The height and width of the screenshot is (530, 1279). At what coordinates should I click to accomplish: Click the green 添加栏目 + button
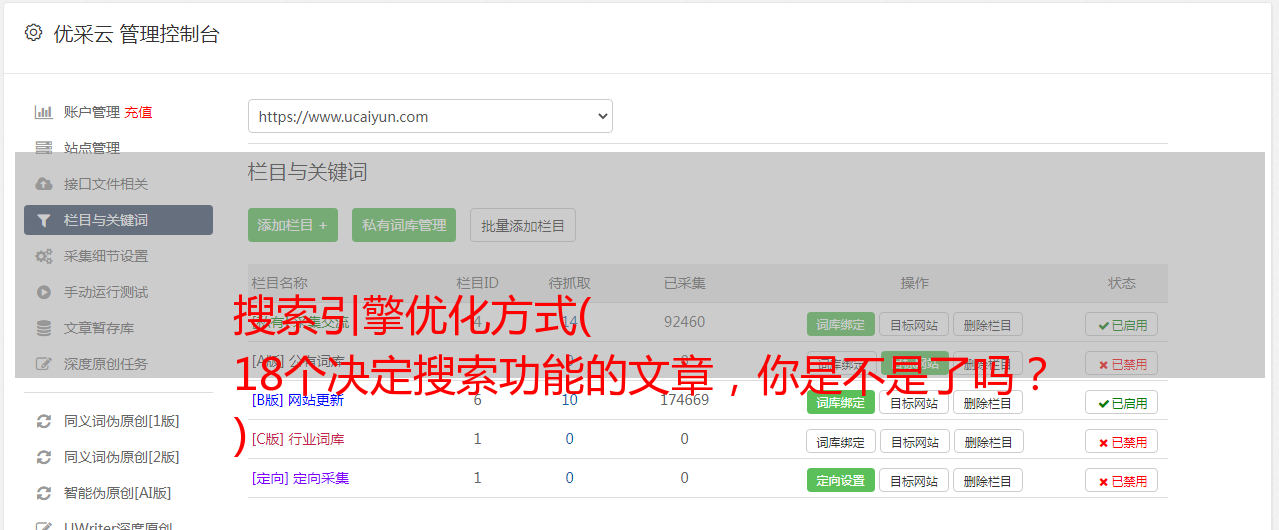pyautogui.click(x=293, y=225)
